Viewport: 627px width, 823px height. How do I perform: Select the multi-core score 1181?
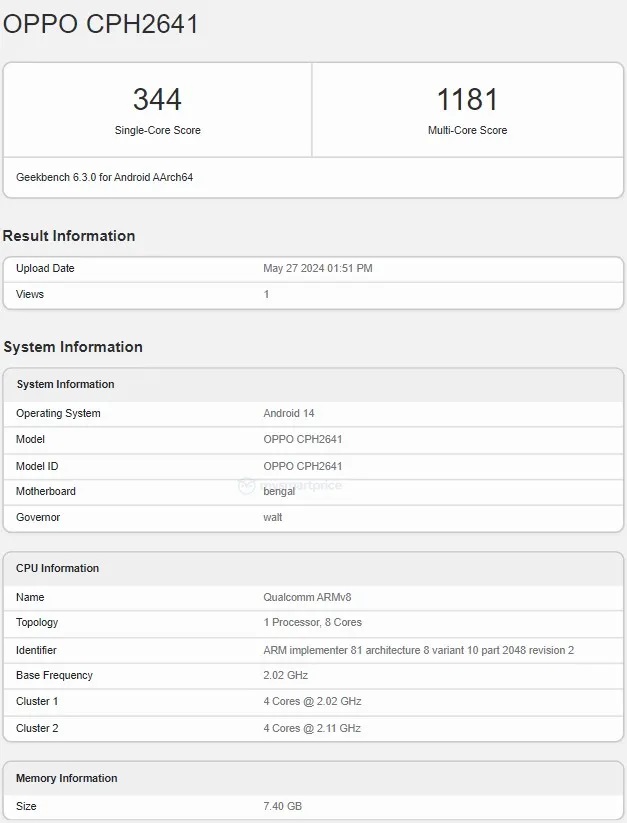(467, 99)
